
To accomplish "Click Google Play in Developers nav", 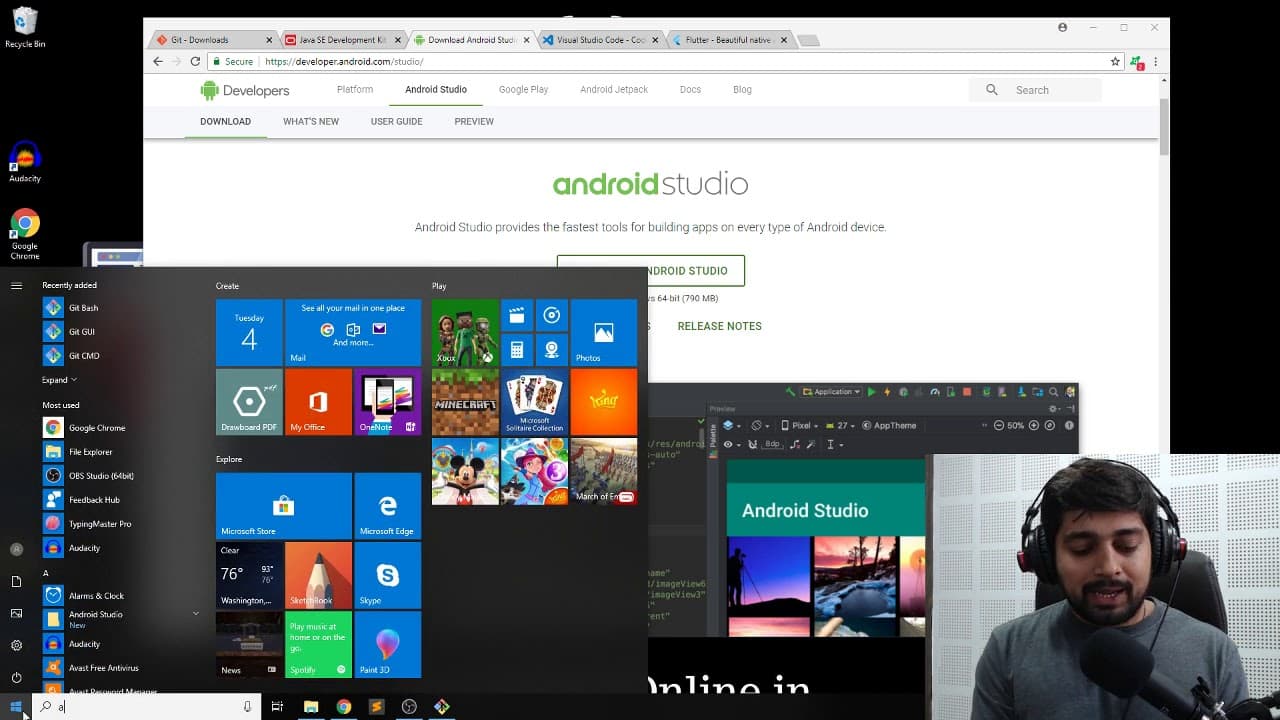I will (523, 89).
